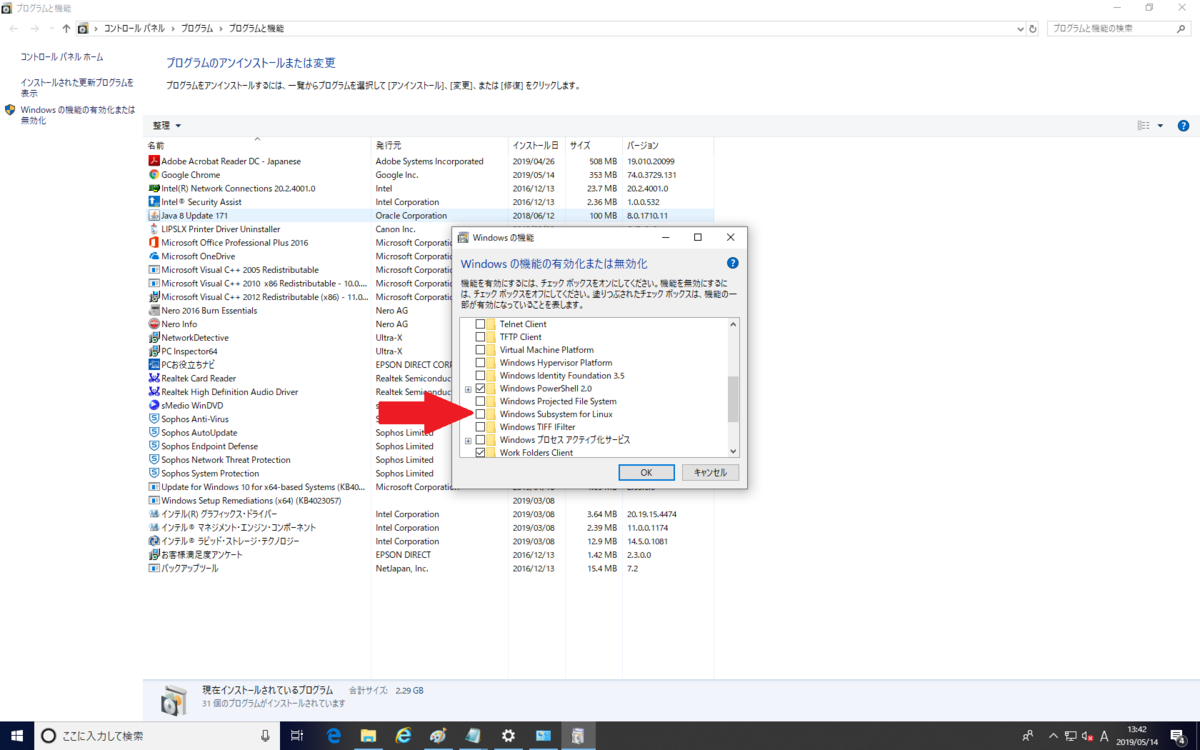Select the Microsoft Office Professional Plus 2016 icon
The height and width of the screenshot is (750, 1200).
[154, 242]
